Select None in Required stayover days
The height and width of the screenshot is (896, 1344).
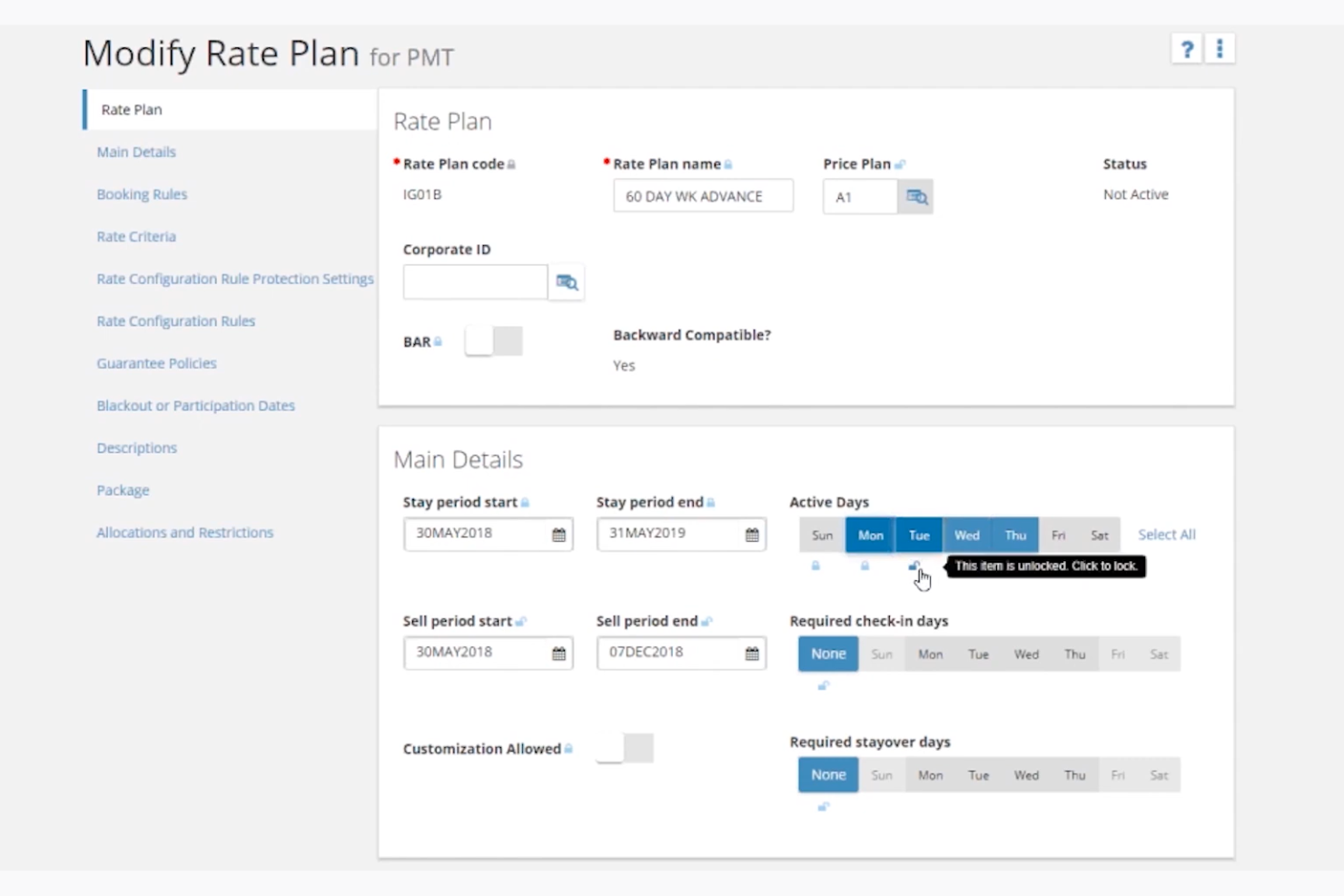(828, 774)
